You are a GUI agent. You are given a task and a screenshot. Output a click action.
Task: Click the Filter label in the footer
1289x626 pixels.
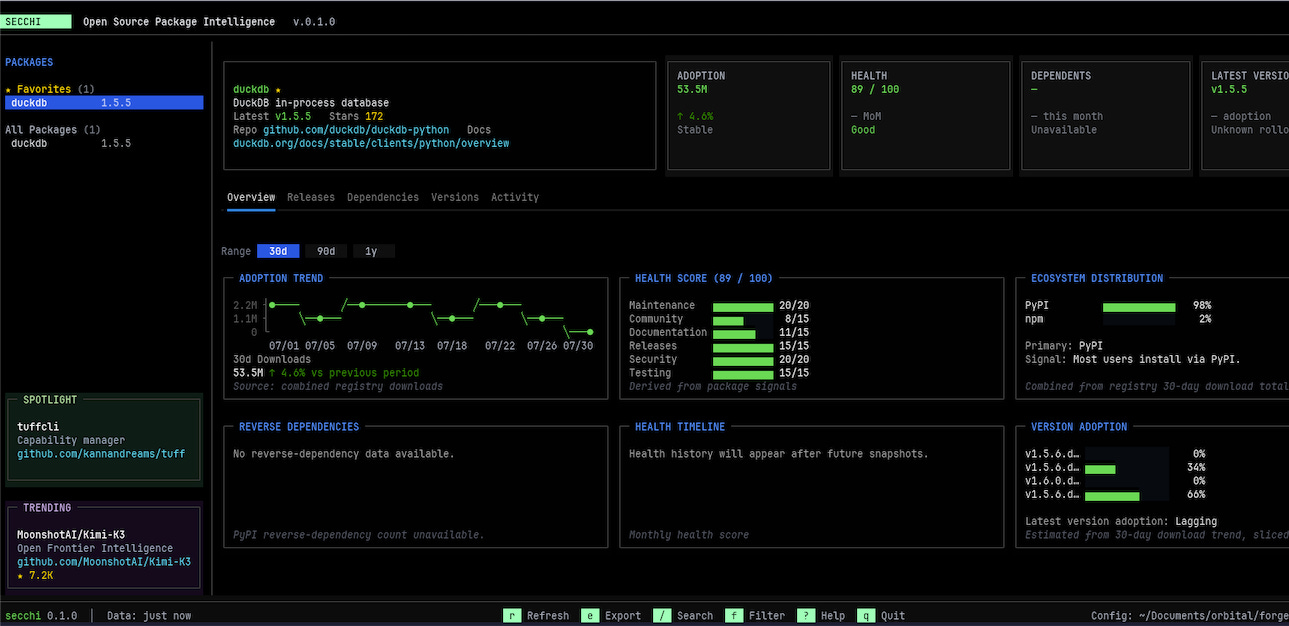click(767, 616)
